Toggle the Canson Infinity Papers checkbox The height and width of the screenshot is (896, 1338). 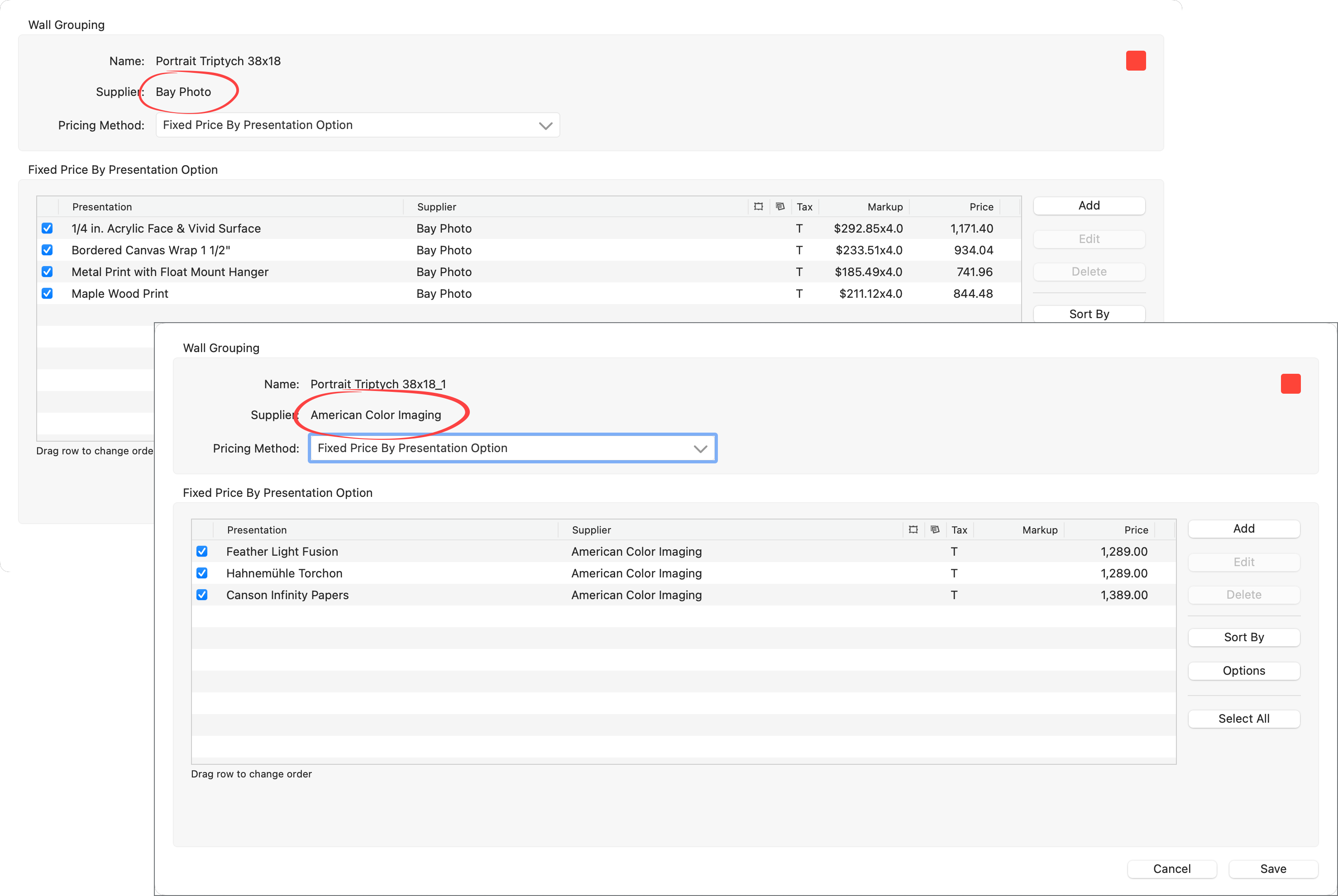[x=202, y=595]
